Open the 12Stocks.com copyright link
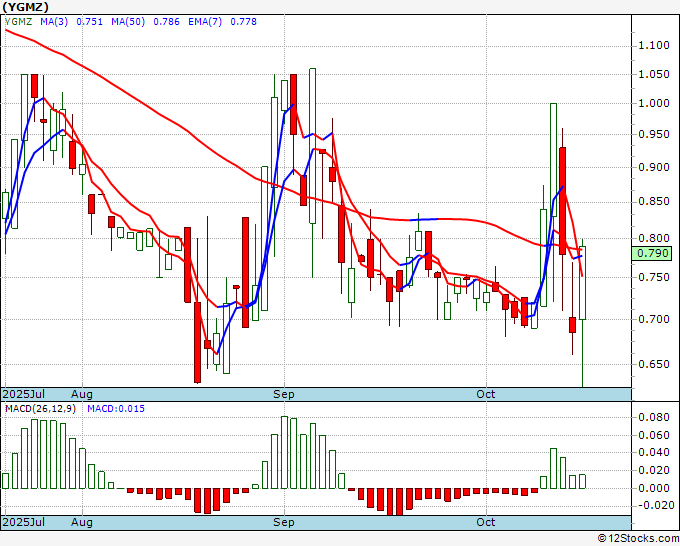 click(x=638, y=539)
